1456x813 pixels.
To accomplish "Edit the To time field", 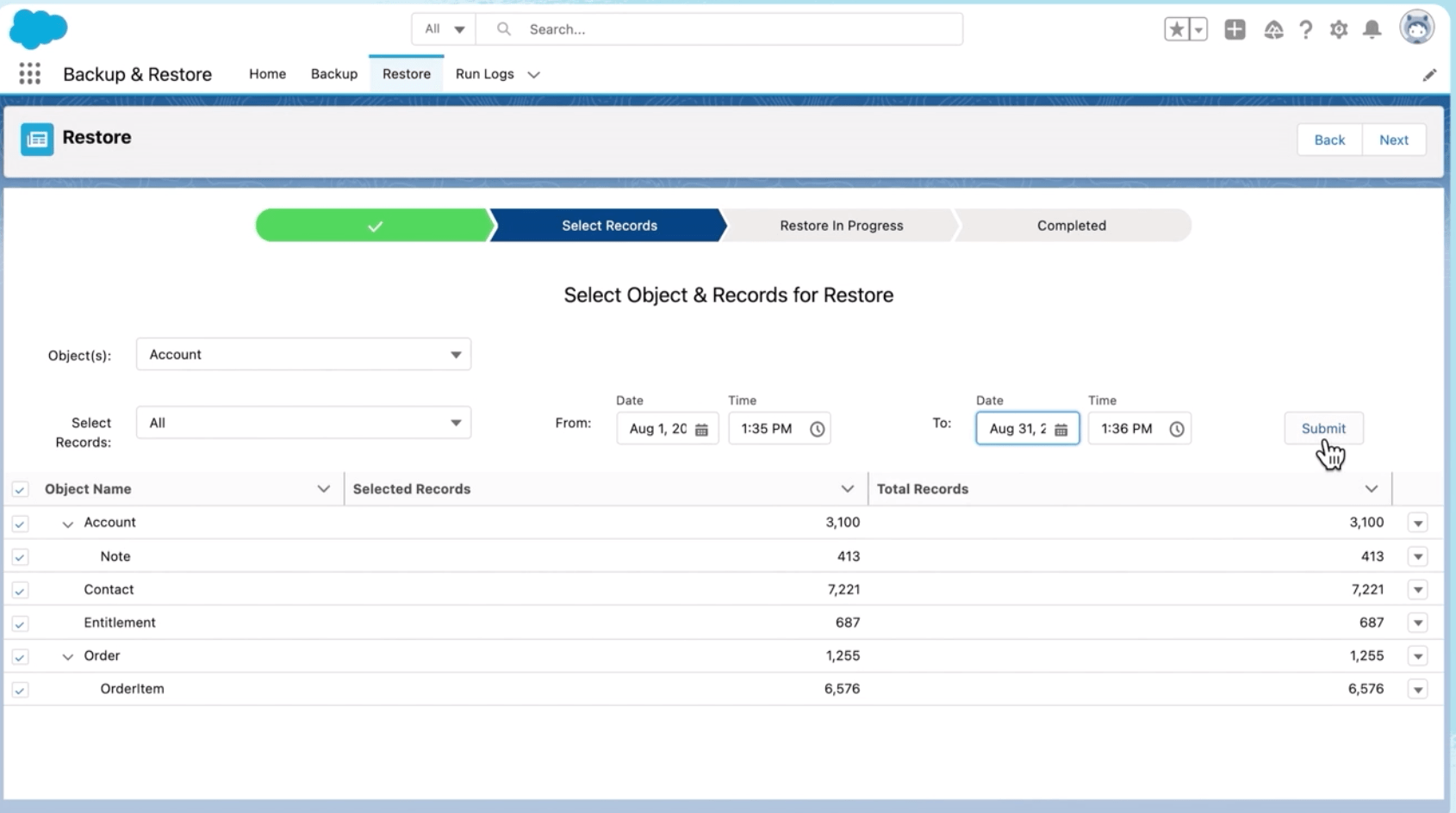I will coord(1139,429).
